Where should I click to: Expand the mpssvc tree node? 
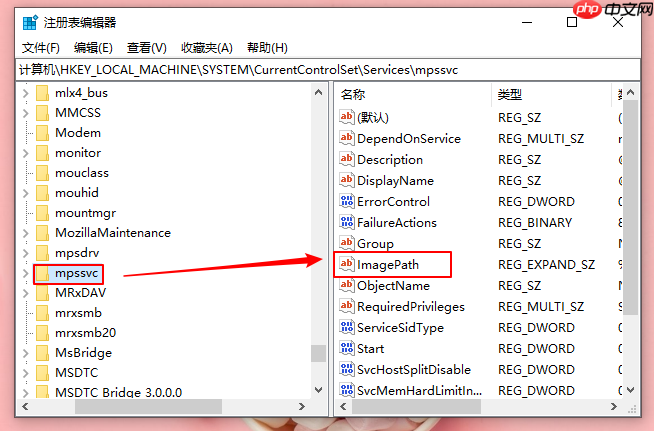(25, 273)
